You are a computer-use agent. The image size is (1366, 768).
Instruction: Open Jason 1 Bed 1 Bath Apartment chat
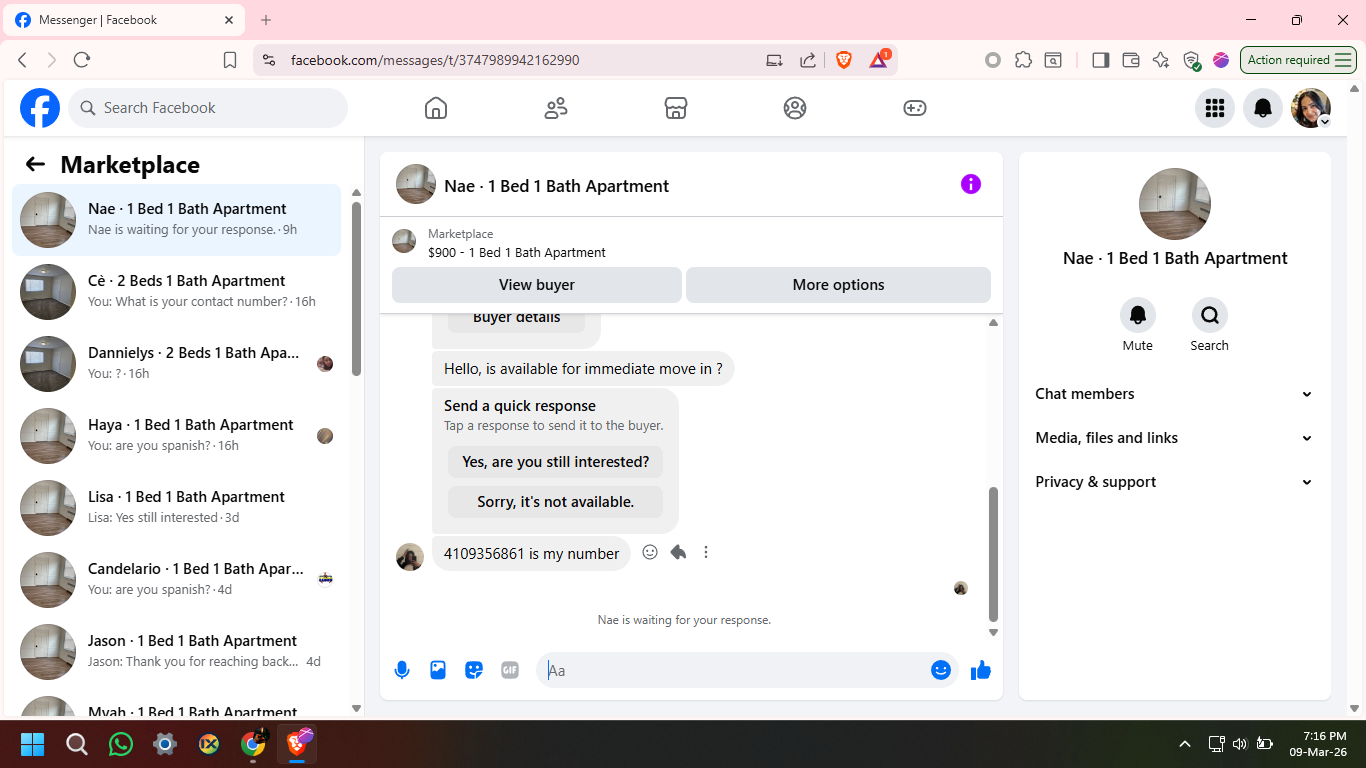(x=176, y=652)
